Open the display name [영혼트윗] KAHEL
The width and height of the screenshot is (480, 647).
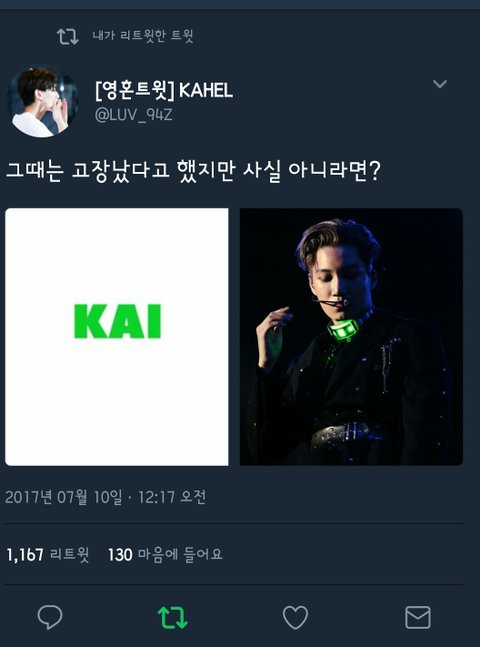pos(164,90)
